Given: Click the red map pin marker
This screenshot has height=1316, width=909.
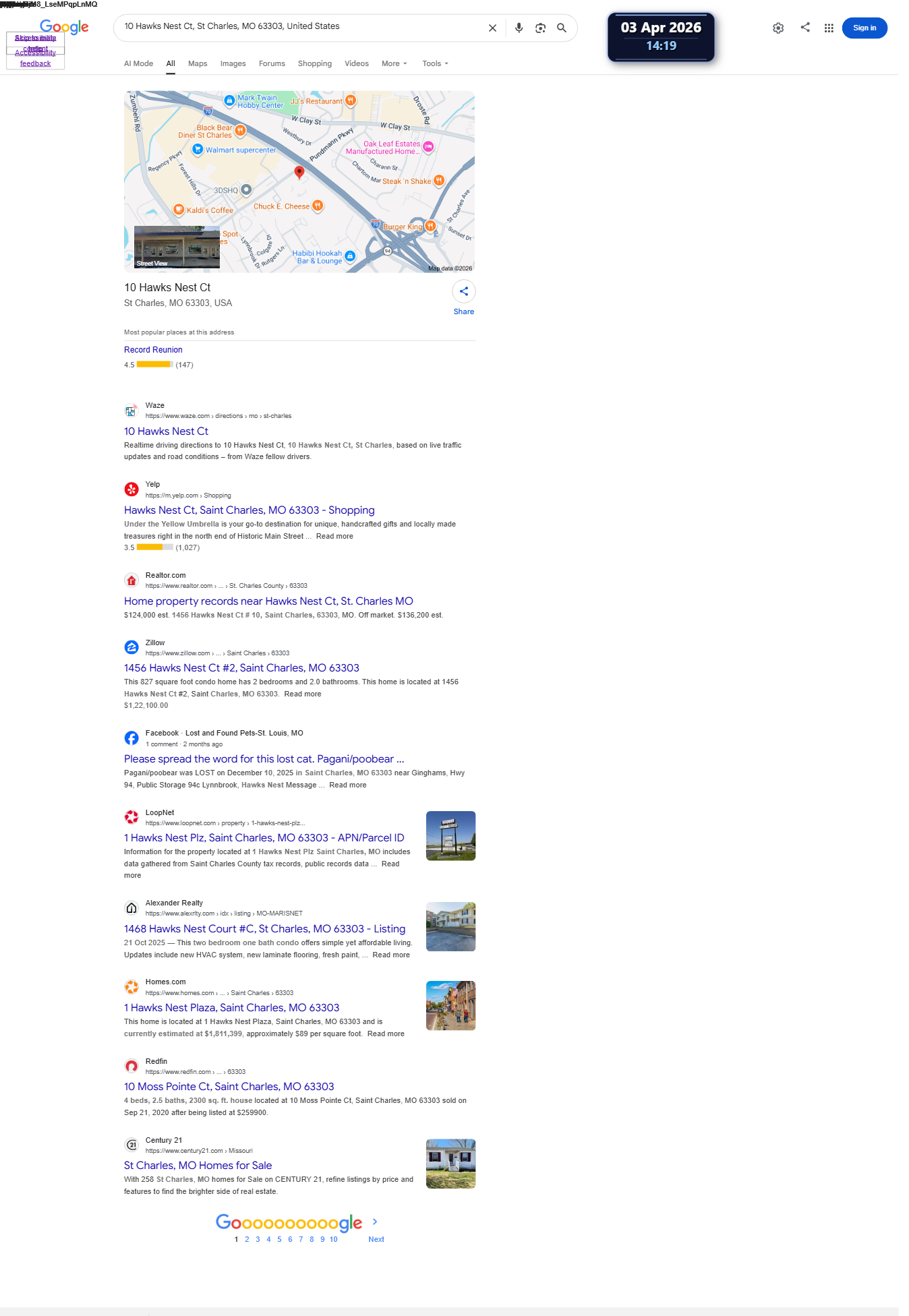Looking at the screenshot, I should click(299, 173).
